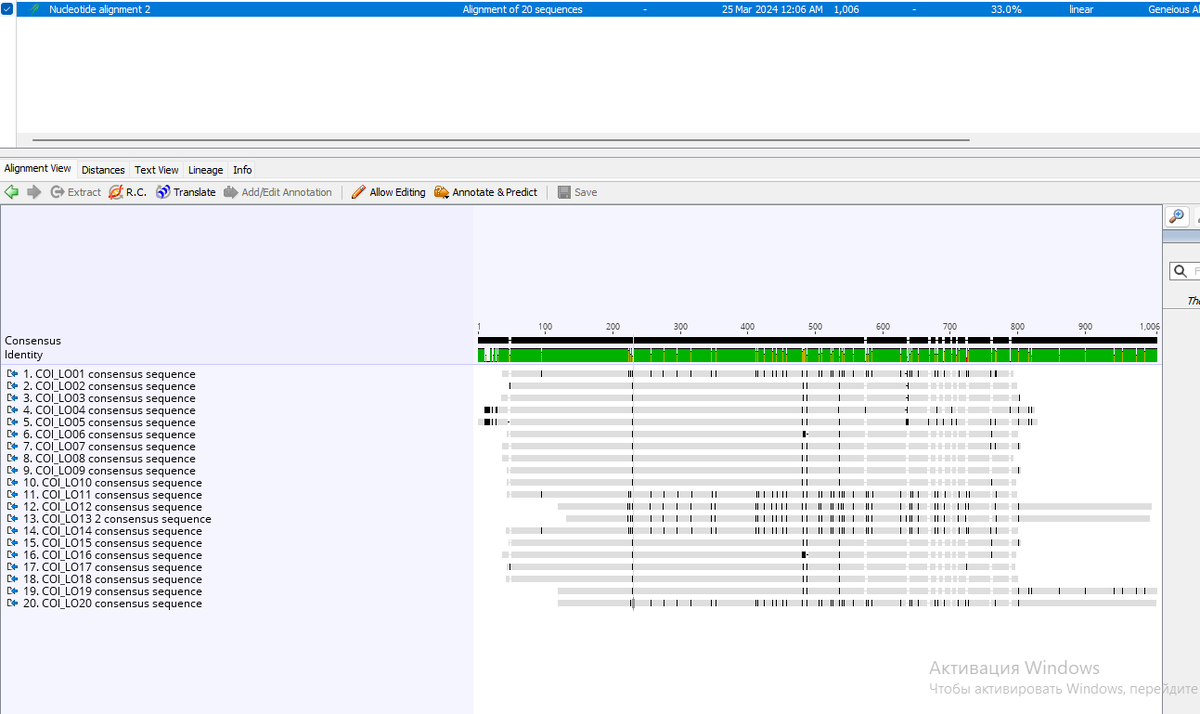This screenshot has height=714, width=1200.
Task: Switch to the Alignment View tab
Action: (38, 169)
